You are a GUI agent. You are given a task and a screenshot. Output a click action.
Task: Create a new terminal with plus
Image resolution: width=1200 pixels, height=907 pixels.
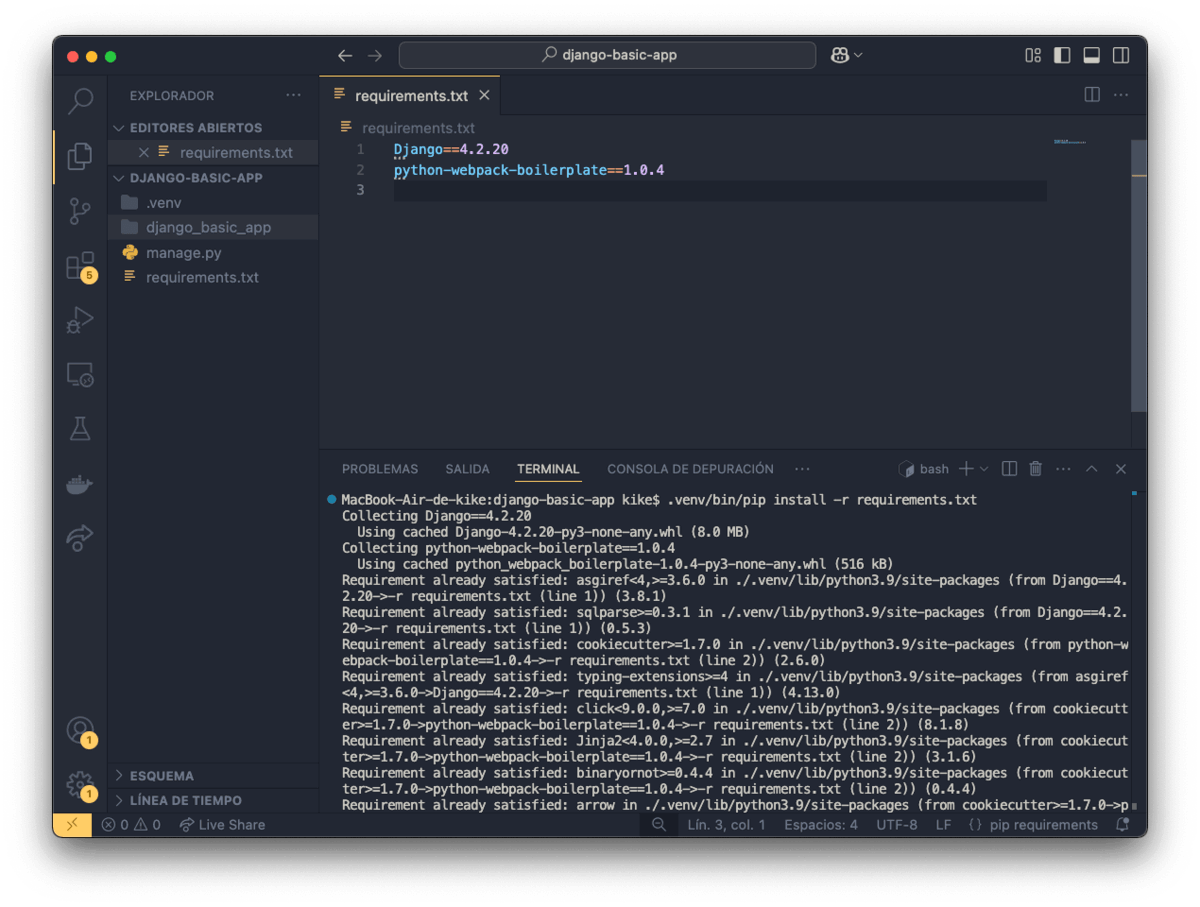click(966, 469)
